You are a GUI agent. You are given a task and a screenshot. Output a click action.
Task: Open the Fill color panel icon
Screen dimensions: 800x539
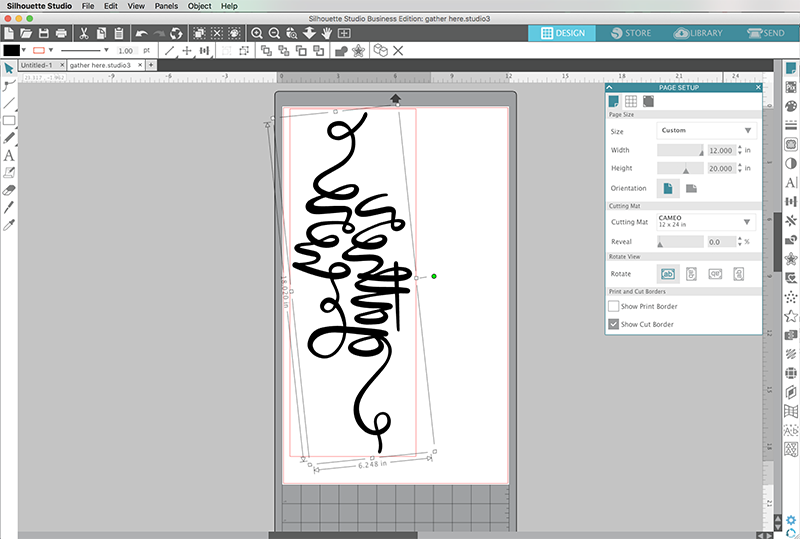[791, 106]
